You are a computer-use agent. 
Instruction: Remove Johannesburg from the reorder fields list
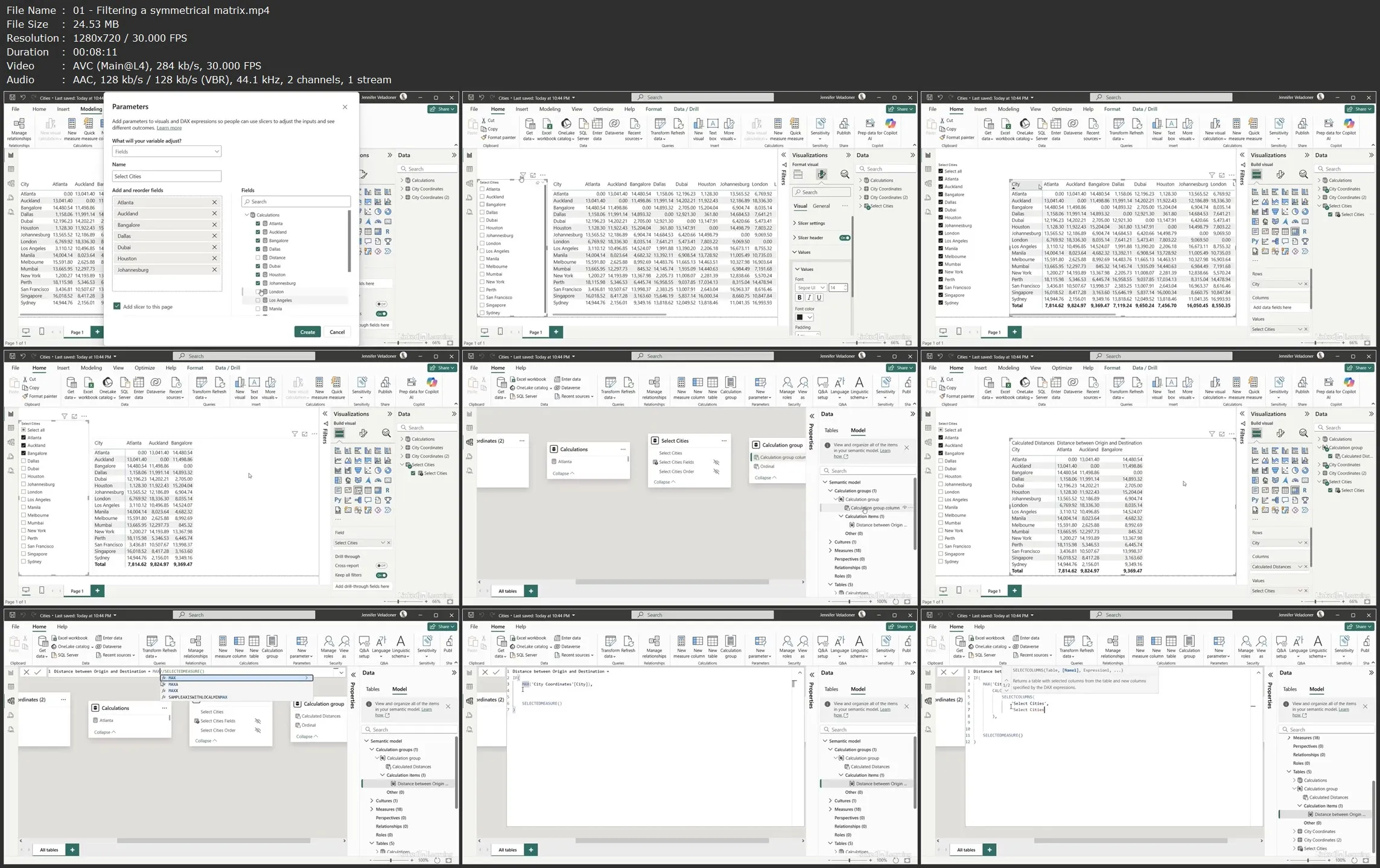(x=214, y=270)
